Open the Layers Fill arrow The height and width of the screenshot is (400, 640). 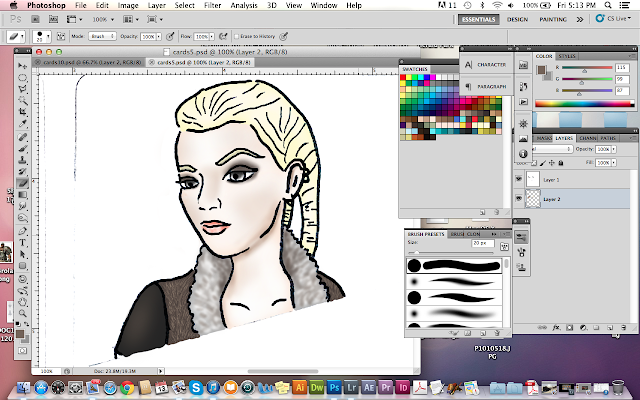pyautogui.click(x=613, y=163)
